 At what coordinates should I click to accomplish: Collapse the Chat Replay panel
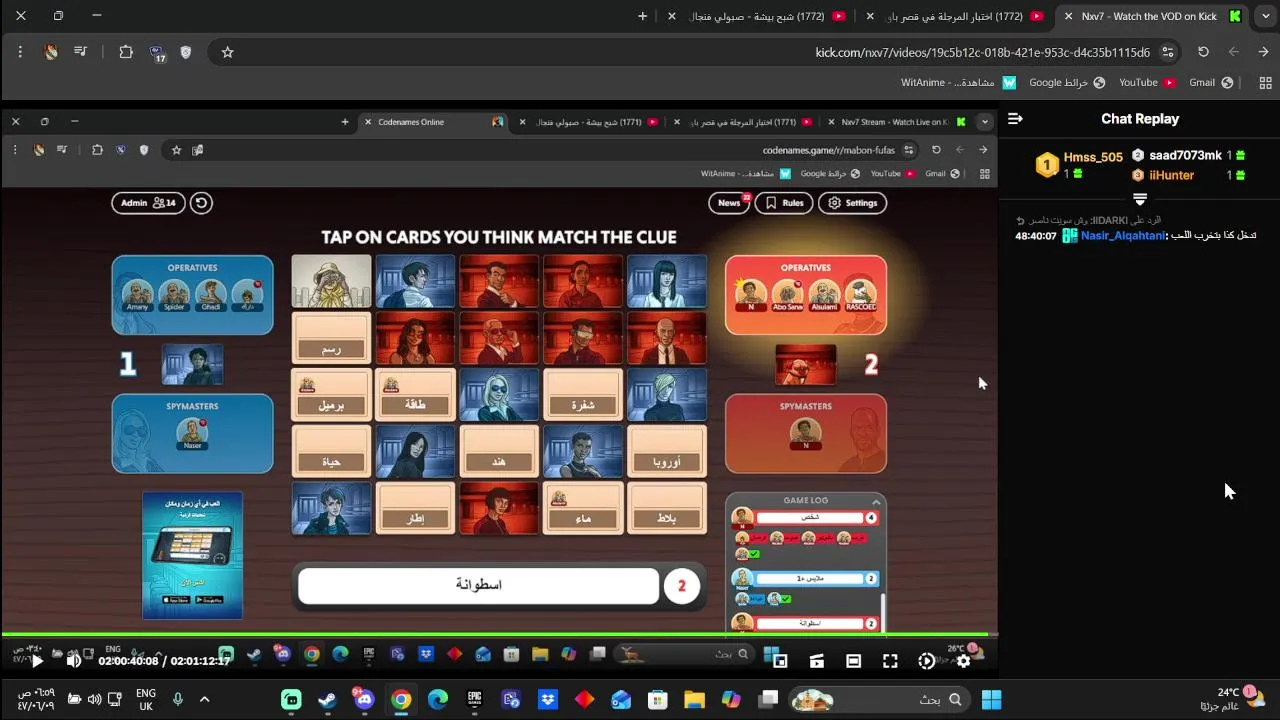pyautogui.click(x=1015, y=119)
